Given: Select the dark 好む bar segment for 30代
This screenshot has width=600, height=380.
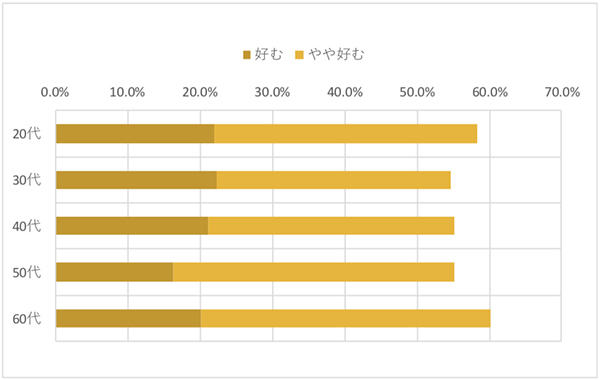Looking at the screenshot, I should pyautogui.click(x=136, y=180).
